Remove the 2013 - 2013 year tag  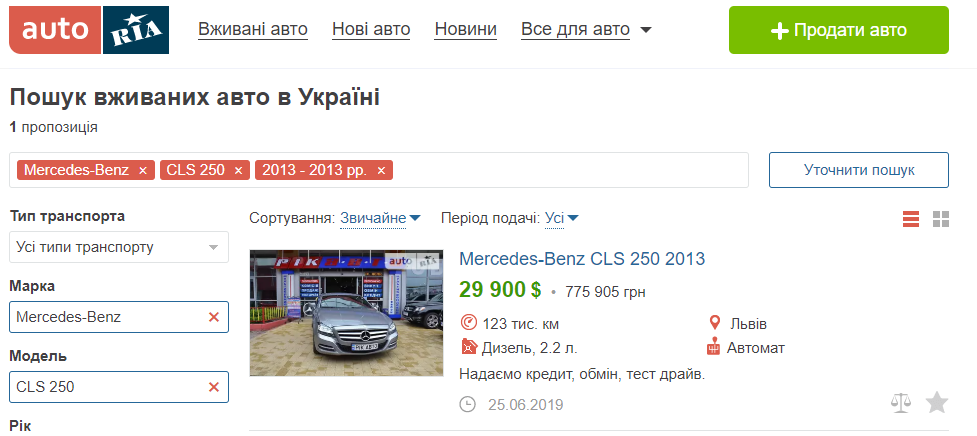tap(381, 171)
